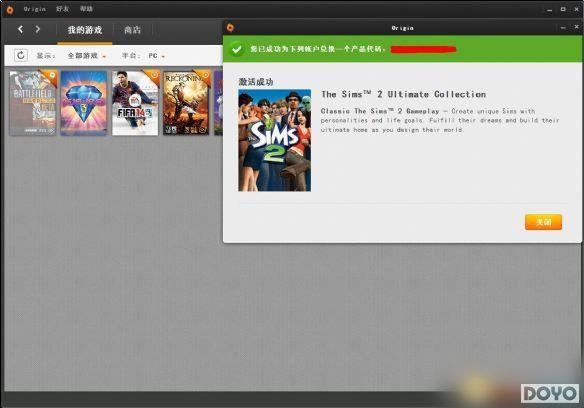
Task: Click the green success checkmark icon
Action: coord(236,49)
